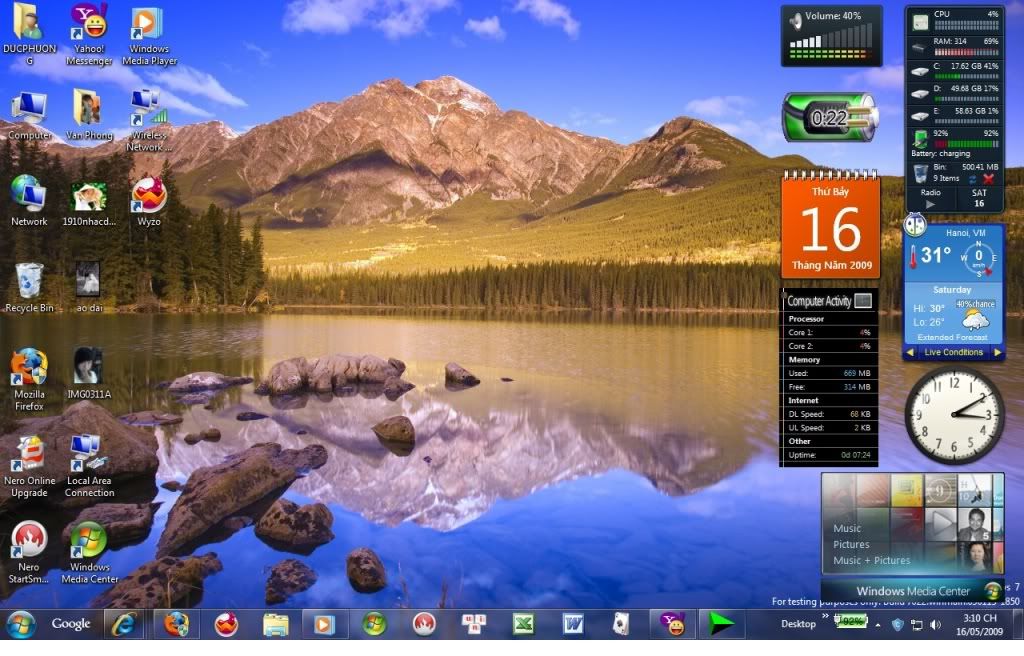Refresh the Bin in the system gadget

[972, 179]
